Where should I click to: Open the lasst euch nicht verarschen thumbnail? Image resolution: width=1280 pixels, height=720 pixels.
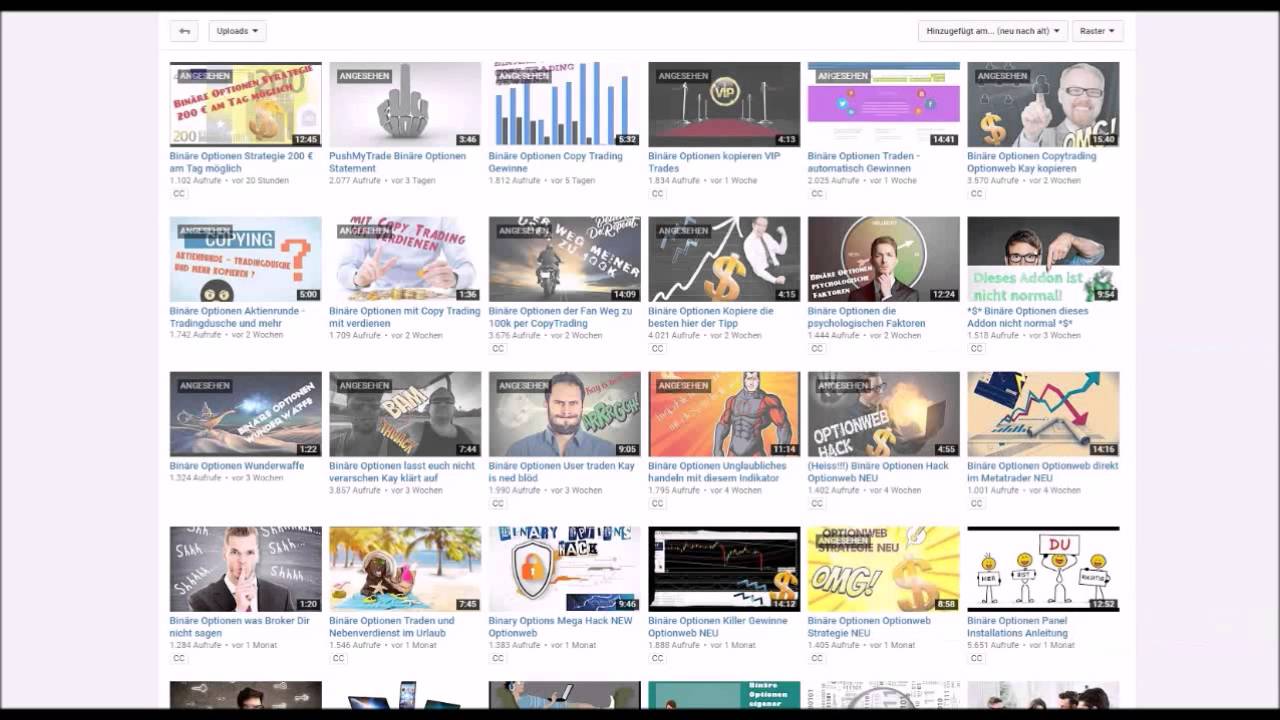(405, 414)
